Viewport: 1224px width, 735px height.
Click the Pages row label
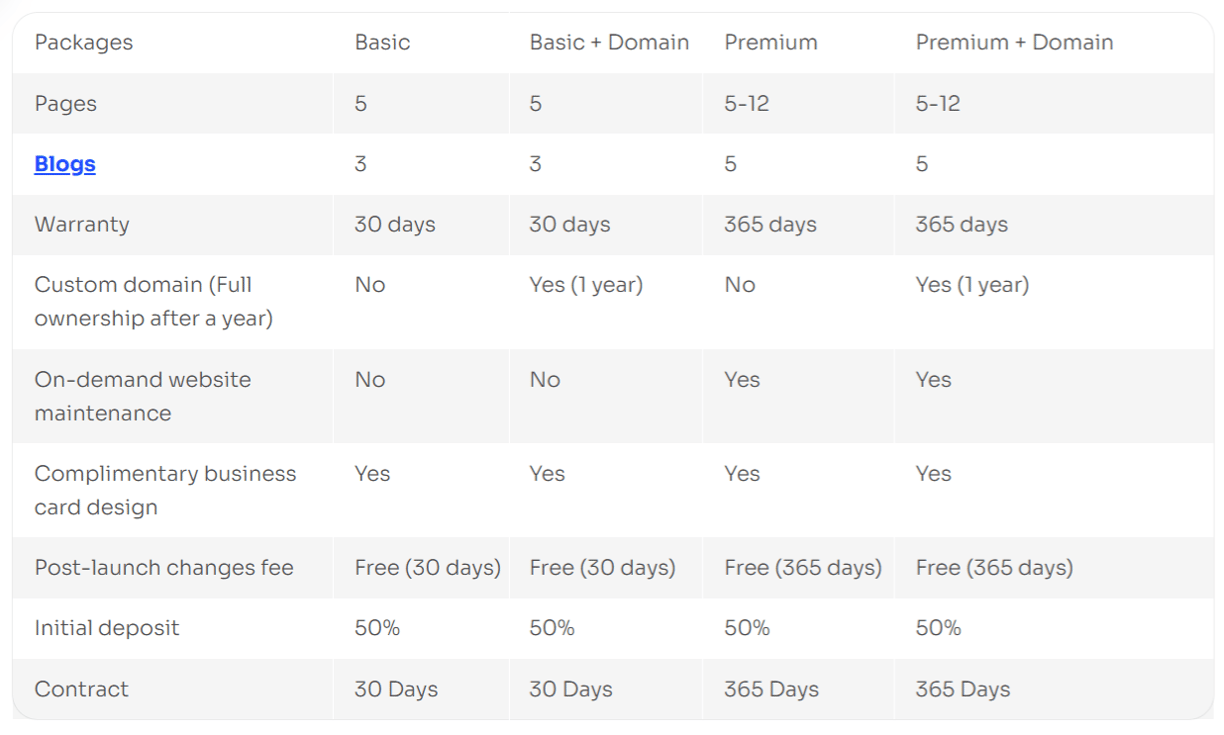66,104
